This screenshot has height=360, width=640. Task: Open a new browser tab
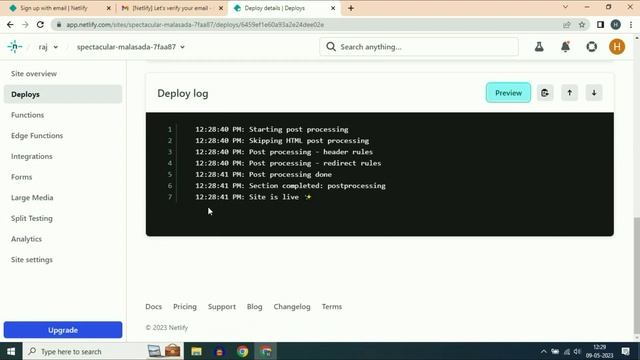coord(351,8)
